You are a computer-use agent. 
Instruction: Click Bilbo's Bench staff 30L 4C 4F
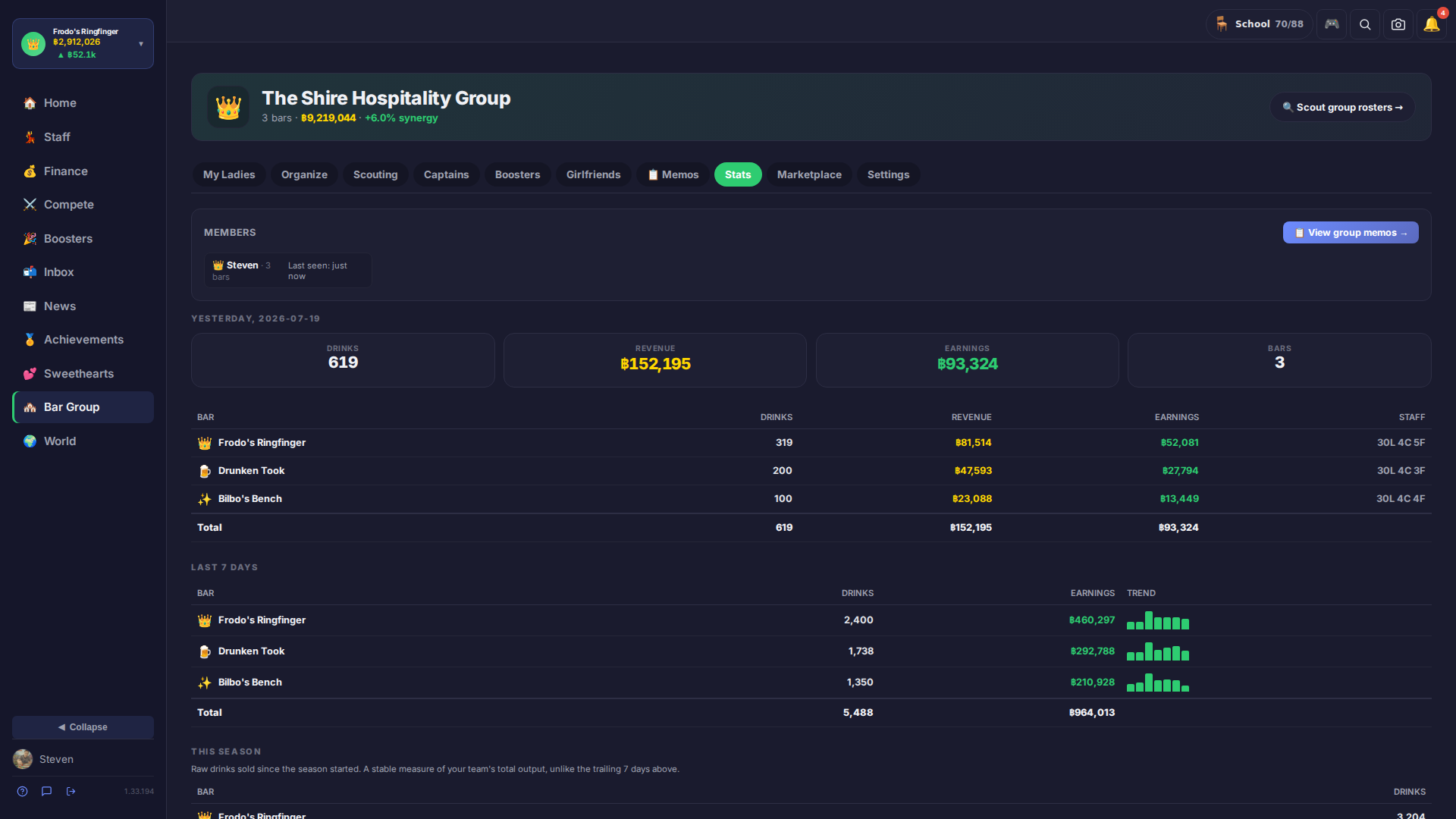tap(1401, 499)
